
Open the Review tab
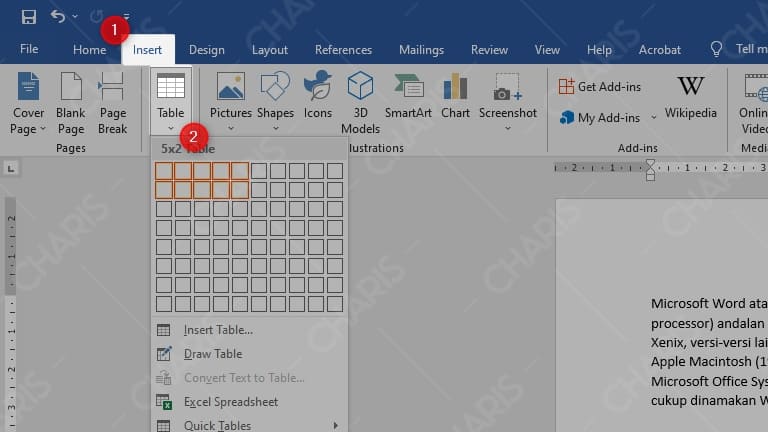click(x=489, y=49)
